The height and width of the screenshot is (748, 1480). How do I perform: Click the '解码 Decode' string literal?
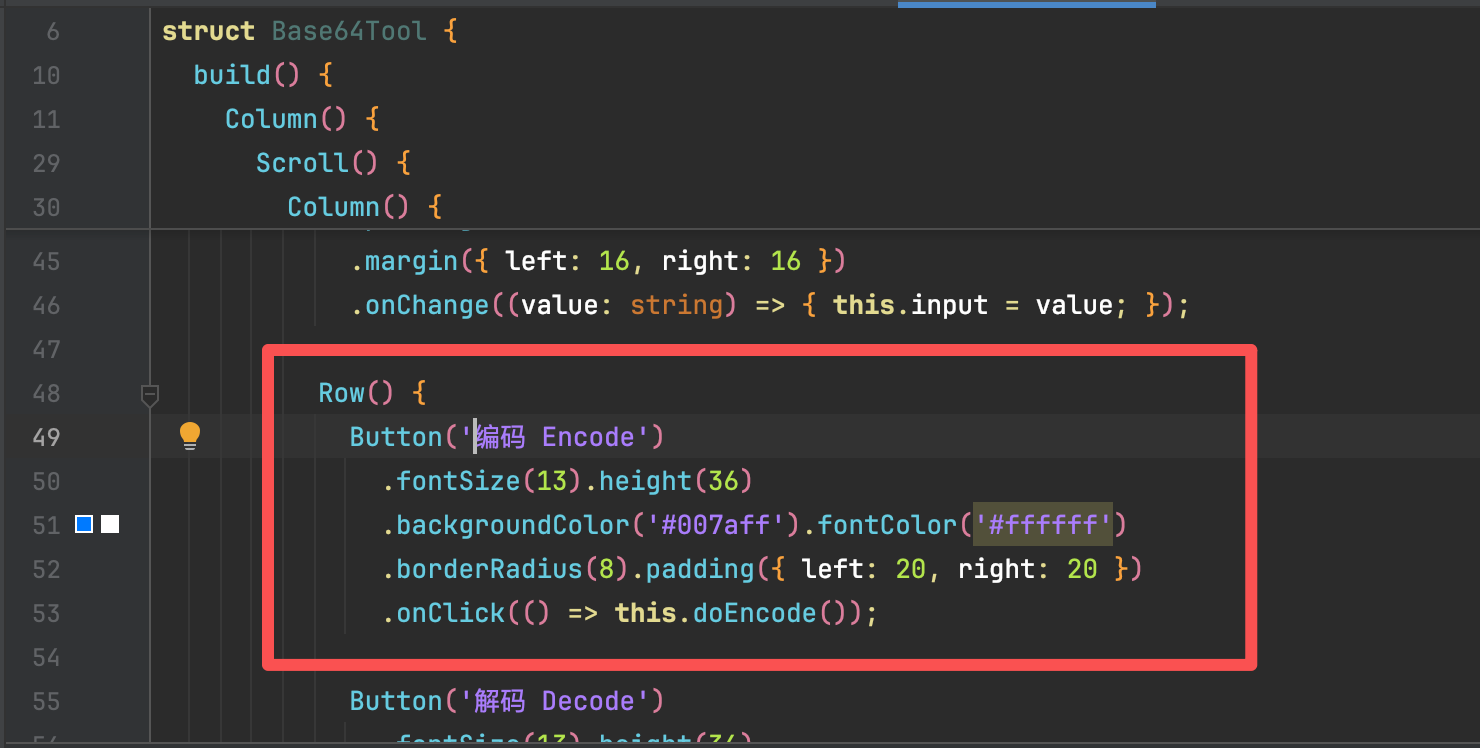click(x=553, y=701)
